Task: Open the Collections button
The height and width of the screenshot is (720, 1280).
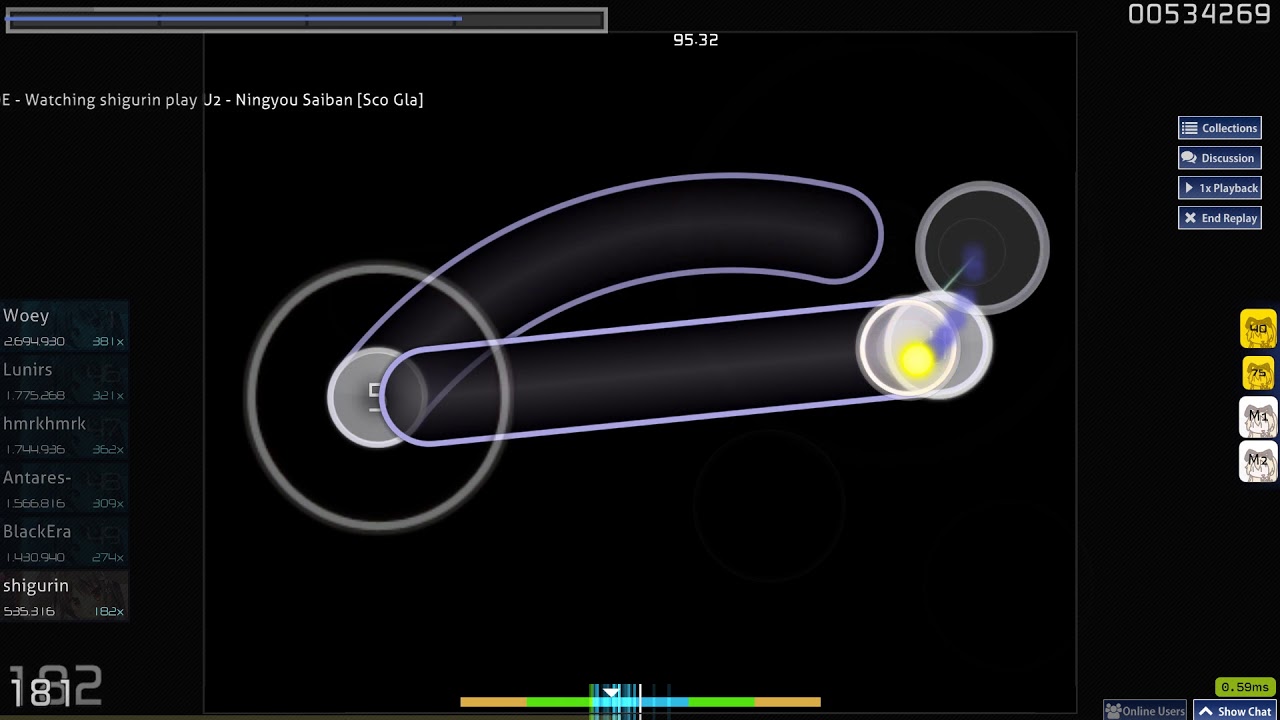Action: click(x=1219, y=128)
